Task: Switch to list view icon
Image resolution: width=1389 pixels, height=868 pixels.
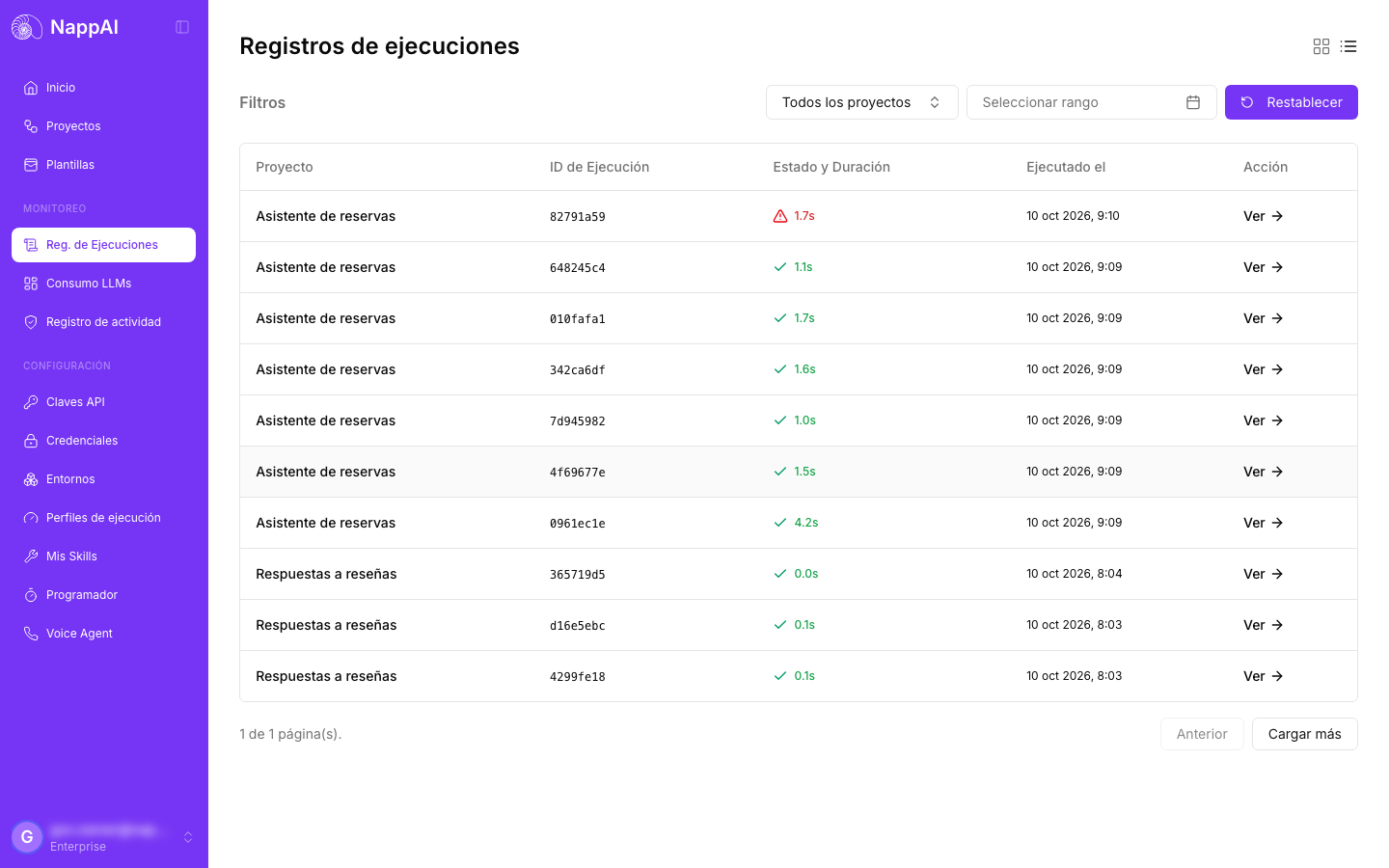Action: (x=1348, y=46)
